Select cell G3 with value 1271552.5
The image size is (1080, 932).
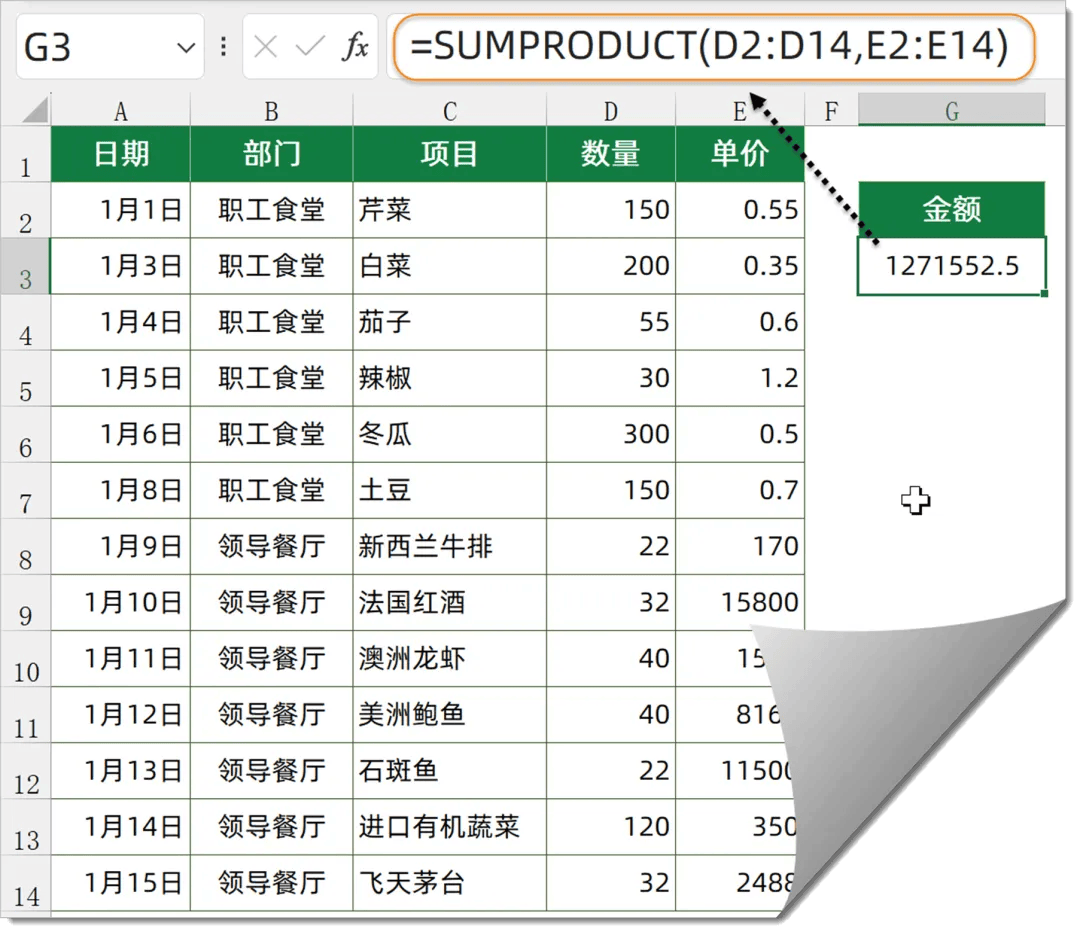(952, 266)
